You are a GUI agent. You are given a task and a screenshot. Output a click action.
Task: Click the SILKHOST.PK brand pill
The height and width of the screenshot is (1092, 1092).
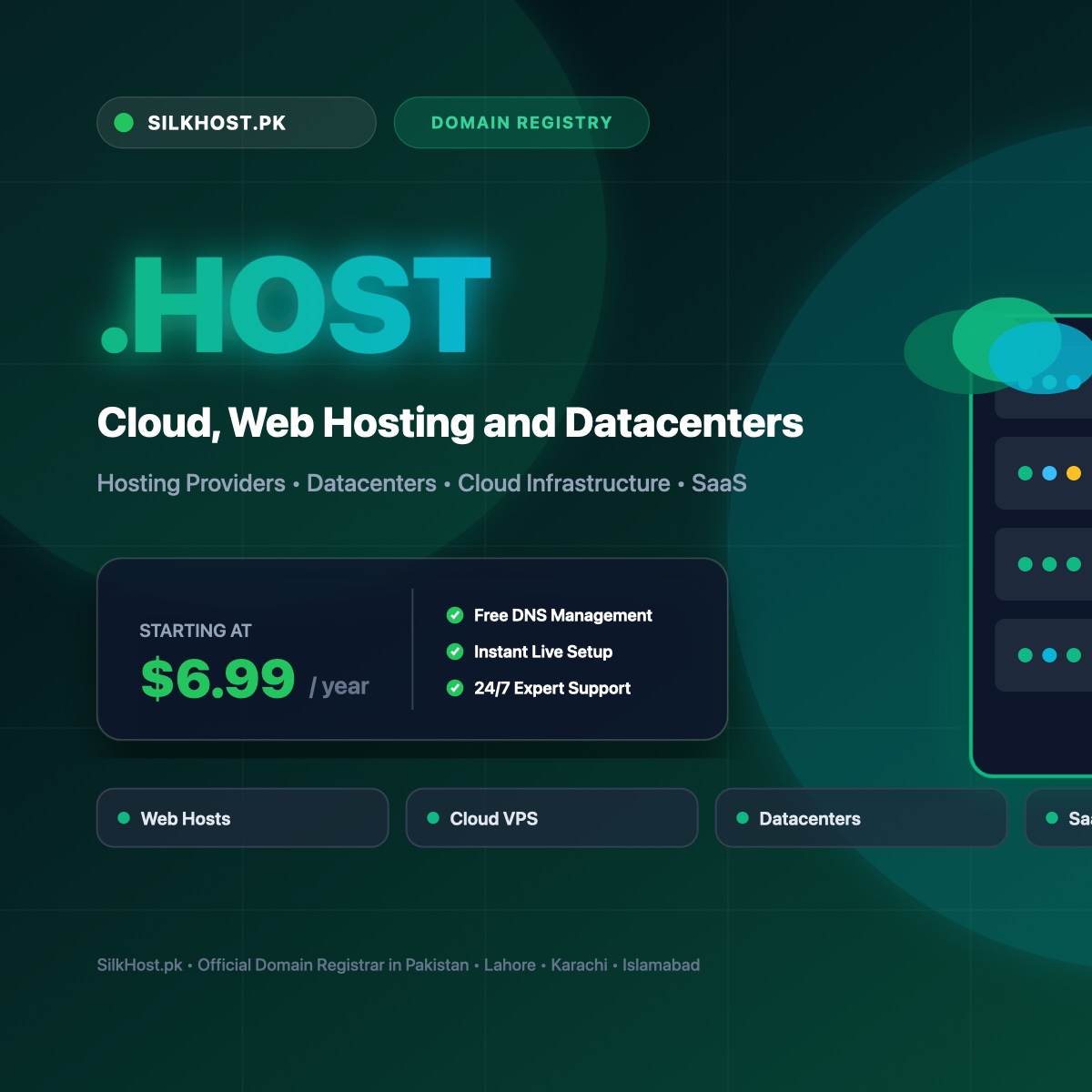[x=237, y=123]
